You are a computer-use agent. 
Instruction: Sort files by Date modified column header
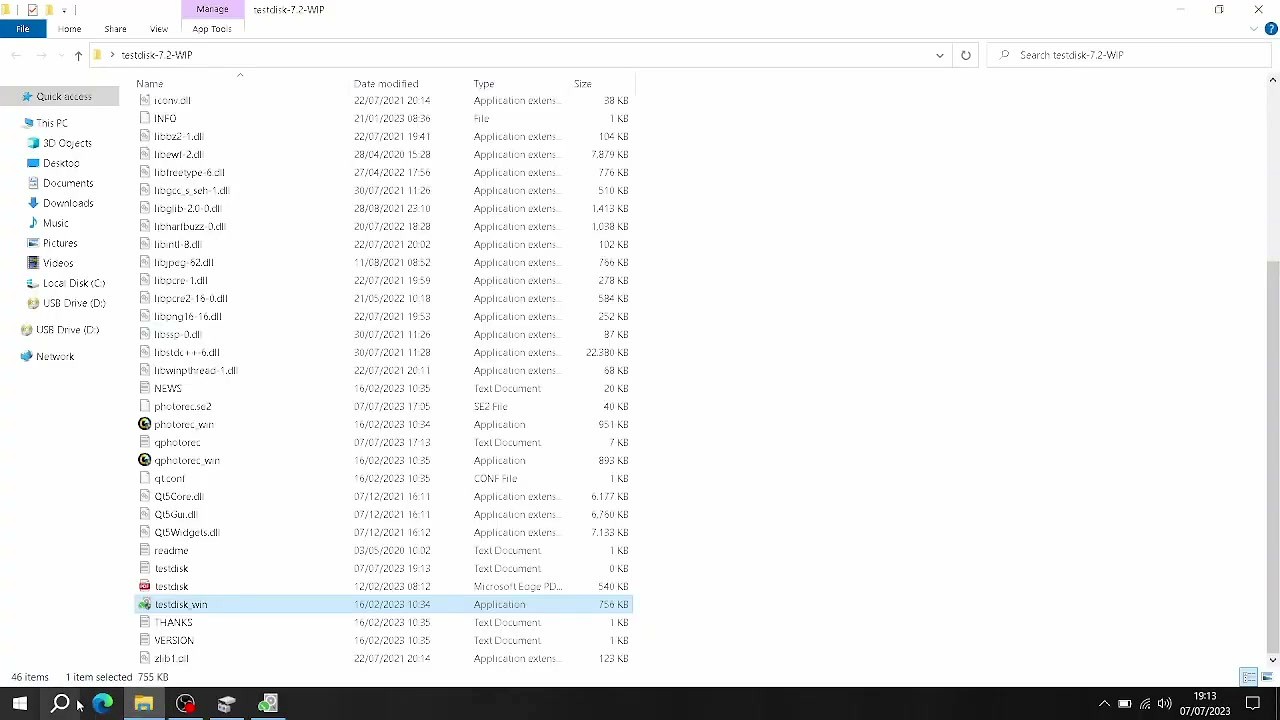point(386,84)
